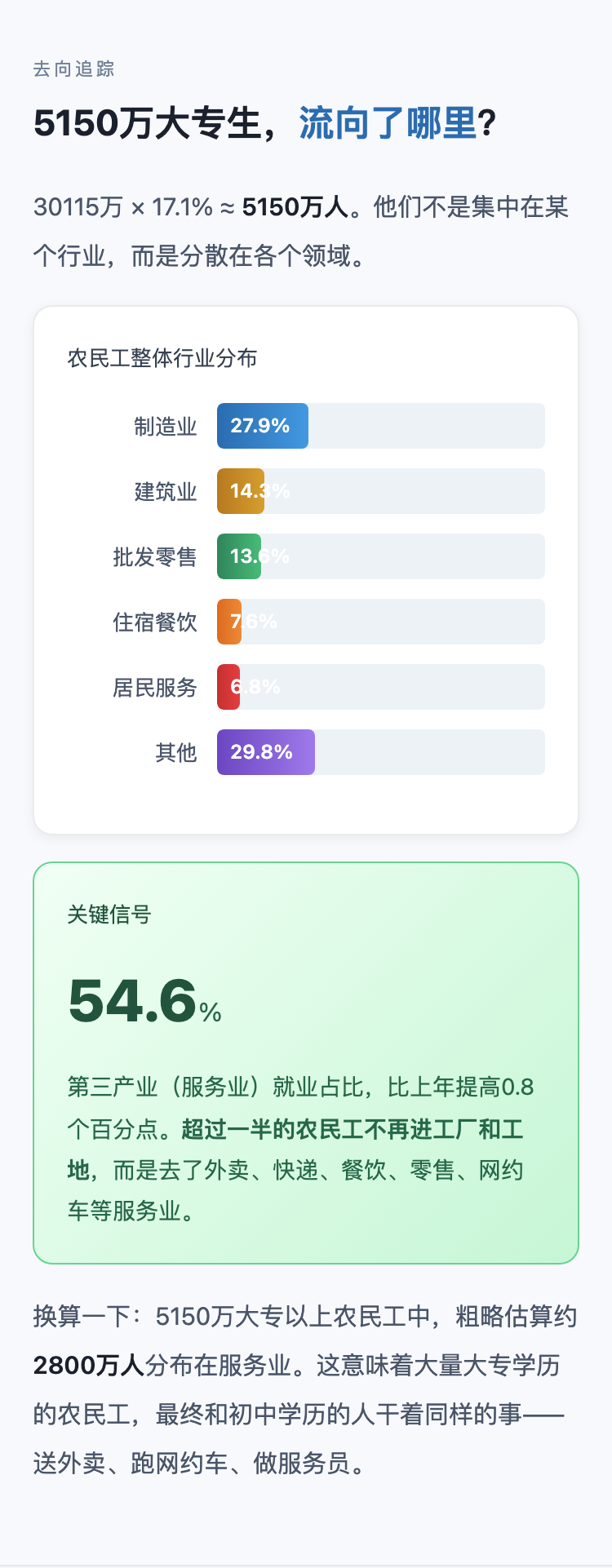612x1568 pixels.
Task: Click the blue manufacturing 27.9% bar
Action: 262,426
